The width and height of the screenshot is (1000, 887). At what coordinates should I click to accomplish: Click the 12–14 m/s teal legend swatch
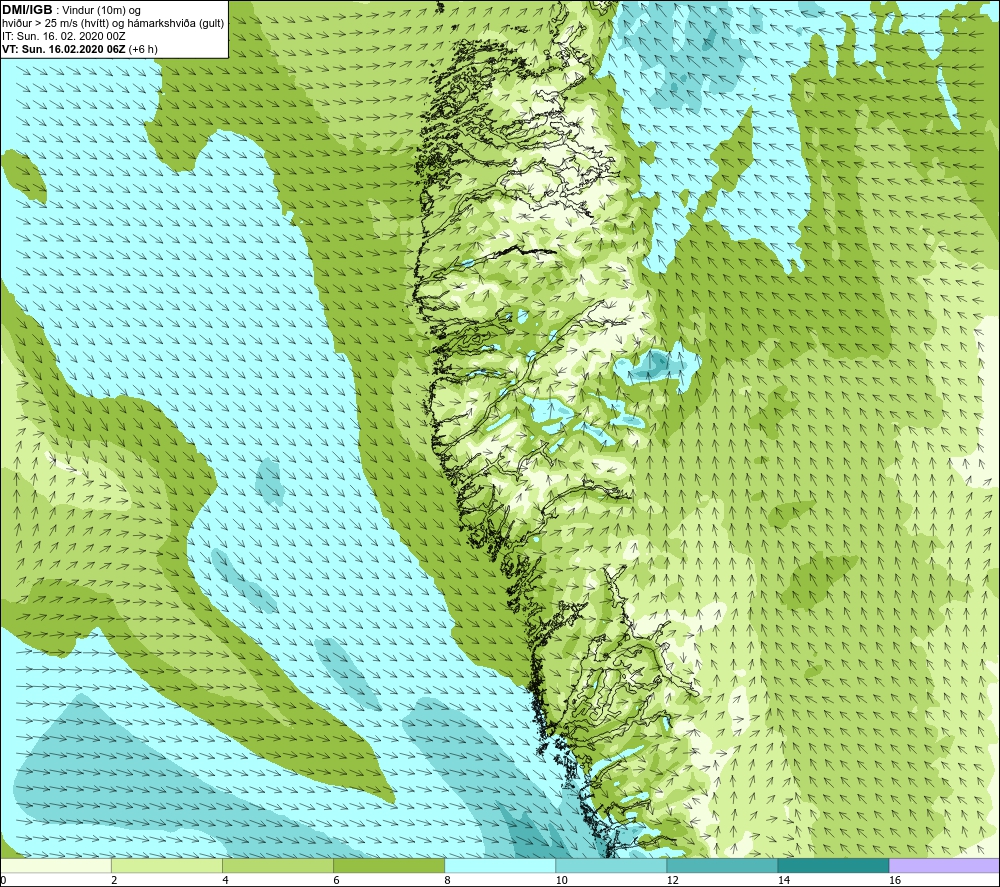coord(721,865)
